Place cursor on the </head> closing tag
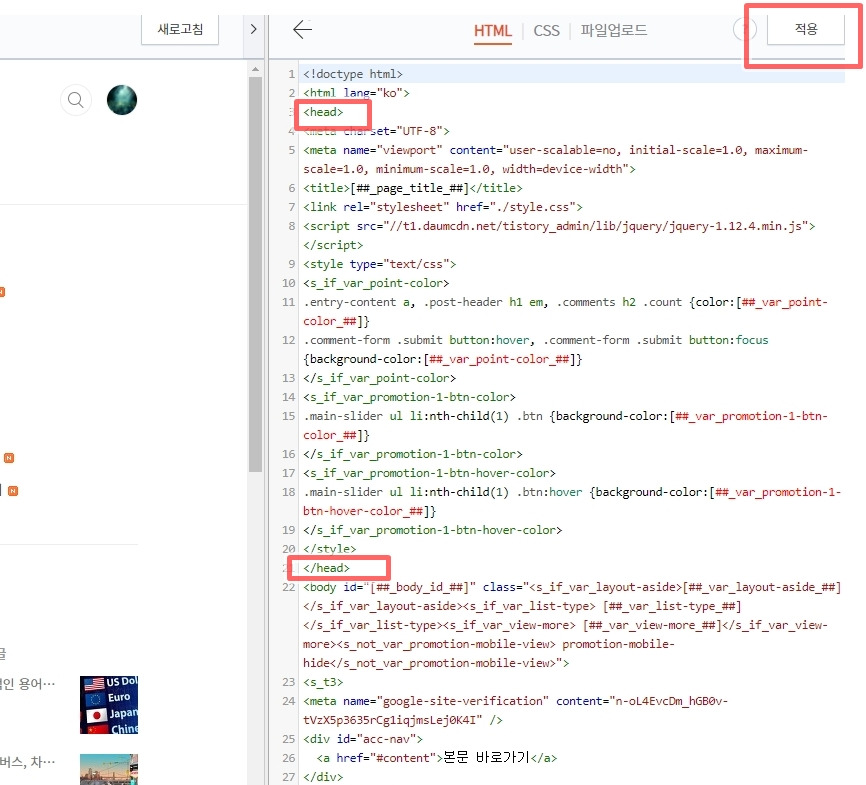Screen dimensions: 866x785 coord(326,568)
